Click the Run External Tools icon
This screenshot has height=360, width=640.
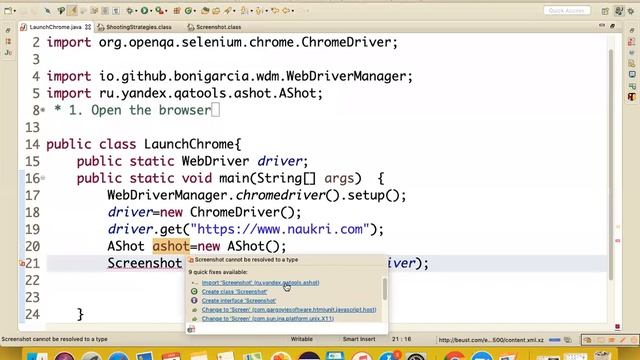coord(159,11)
